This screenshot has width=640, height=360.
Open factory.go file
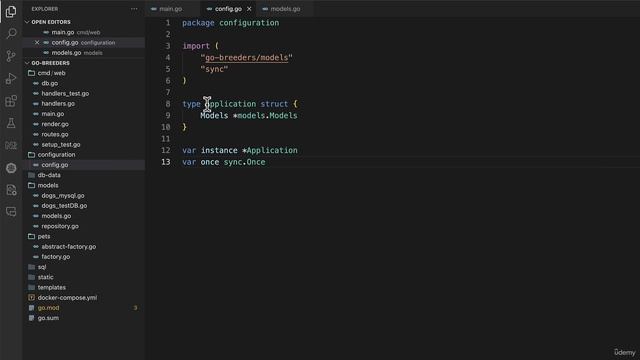click(x=56, y=257)
